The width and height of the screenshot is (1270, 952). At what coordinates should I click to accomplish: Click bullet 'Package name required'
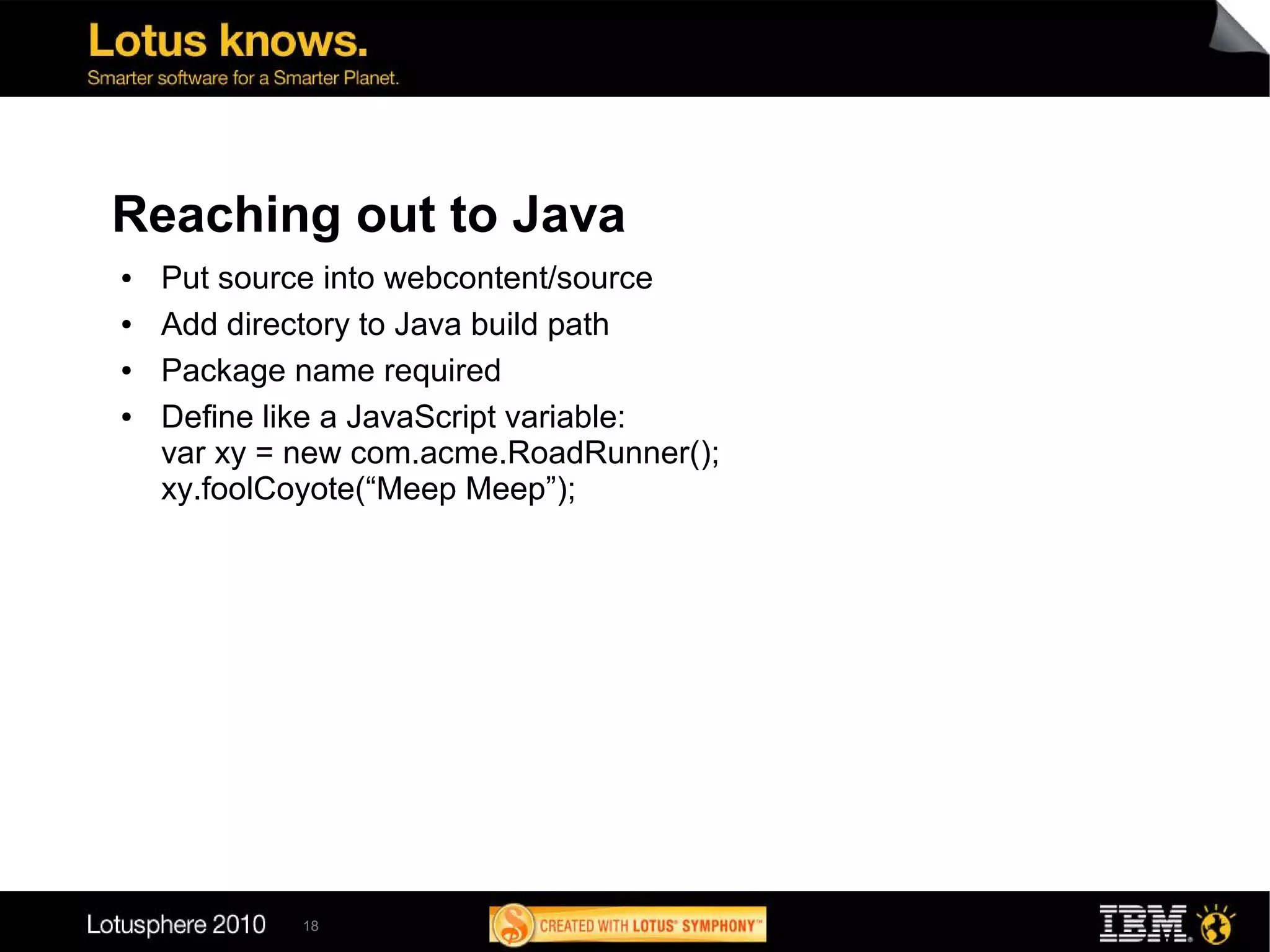tap(331, 370)
